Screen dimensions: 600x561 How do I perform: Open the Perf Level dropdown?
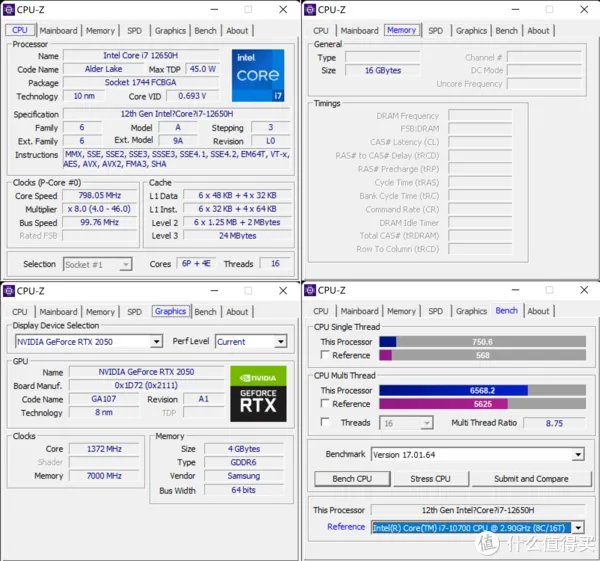(251, 341)
